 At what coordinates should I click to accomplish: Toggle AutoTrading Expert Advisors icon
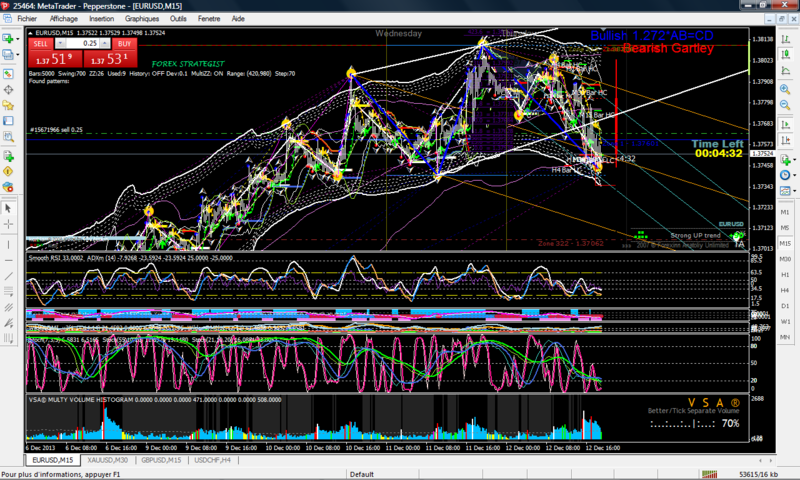(x=8, y=187)
